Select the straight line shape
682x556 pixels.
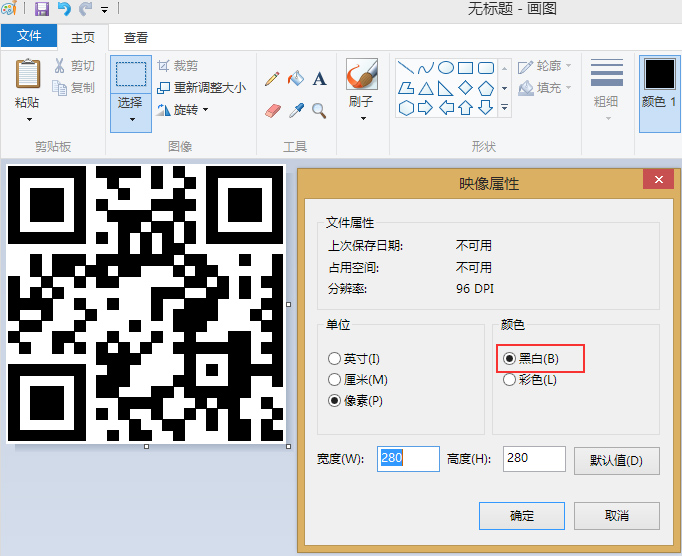pos(406,67)
